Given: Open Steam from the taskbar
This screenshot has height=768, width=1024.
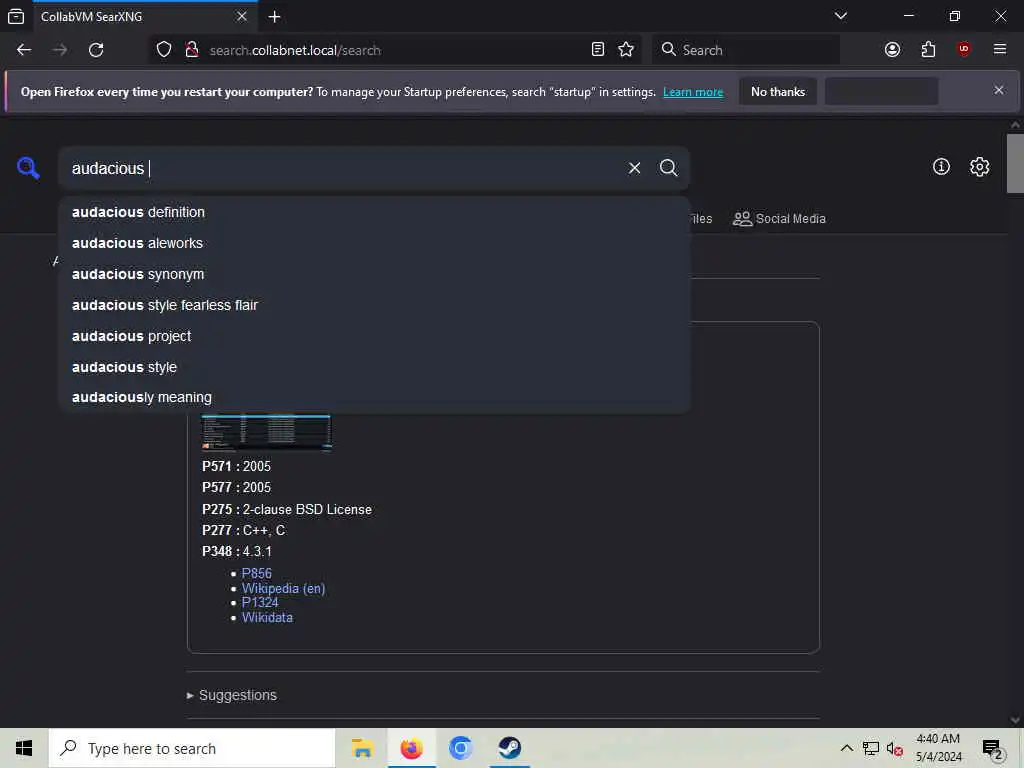Looking at the screenshot, I should 509,748.
